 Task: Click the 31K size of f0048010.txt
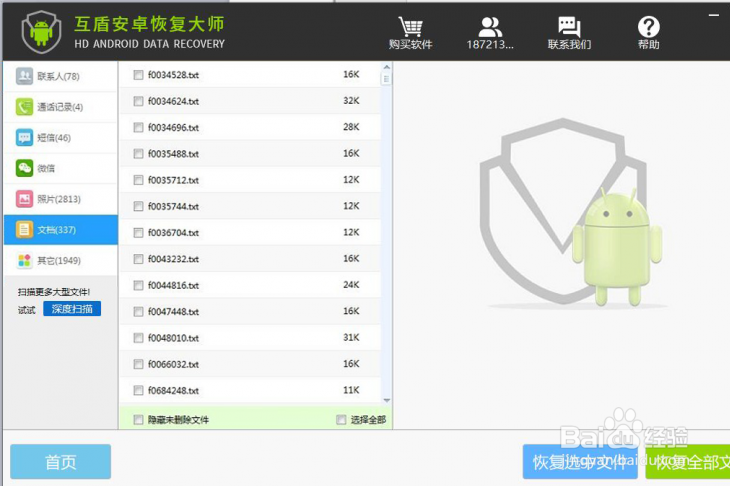tap(351, 337)
